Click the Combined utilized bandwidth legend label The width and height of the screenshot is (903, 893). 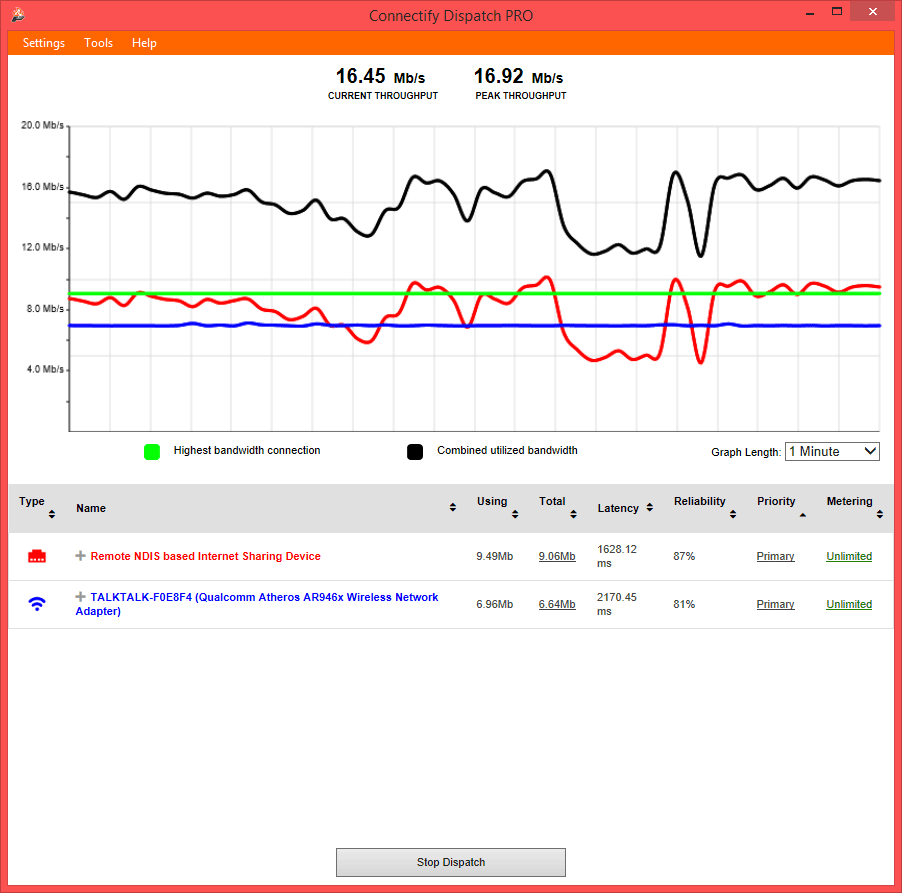coord(507,450)
